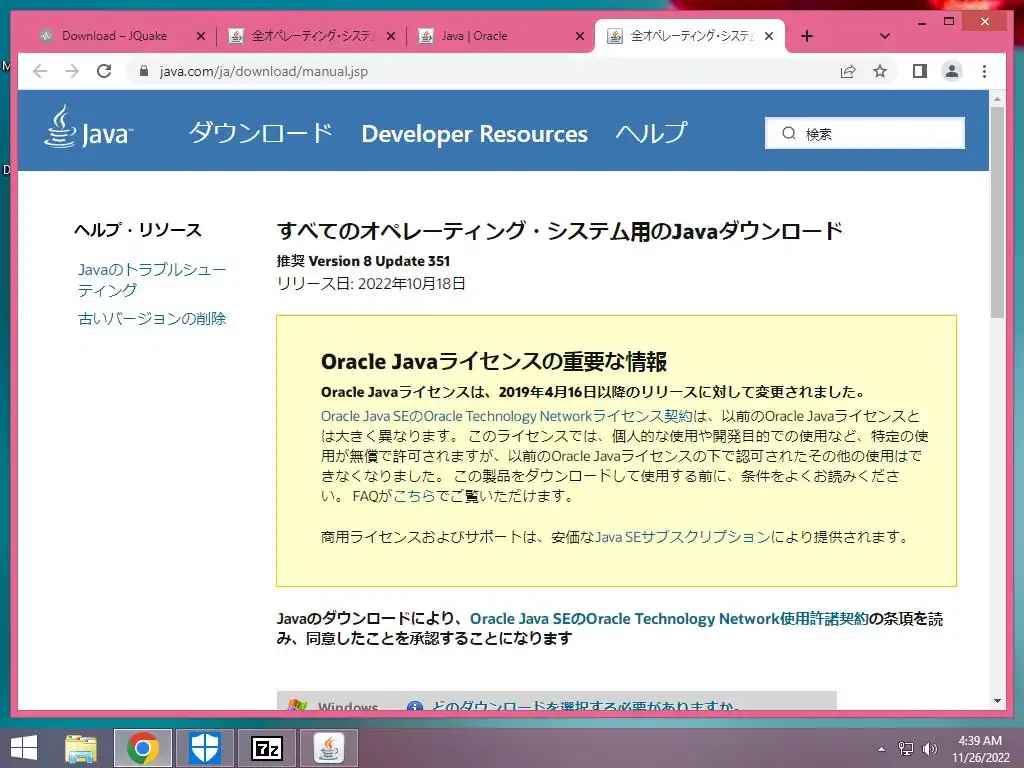Click the magnifier icon in search box
The height and width of the screenshot is (768, 1024).
[789, 133]
